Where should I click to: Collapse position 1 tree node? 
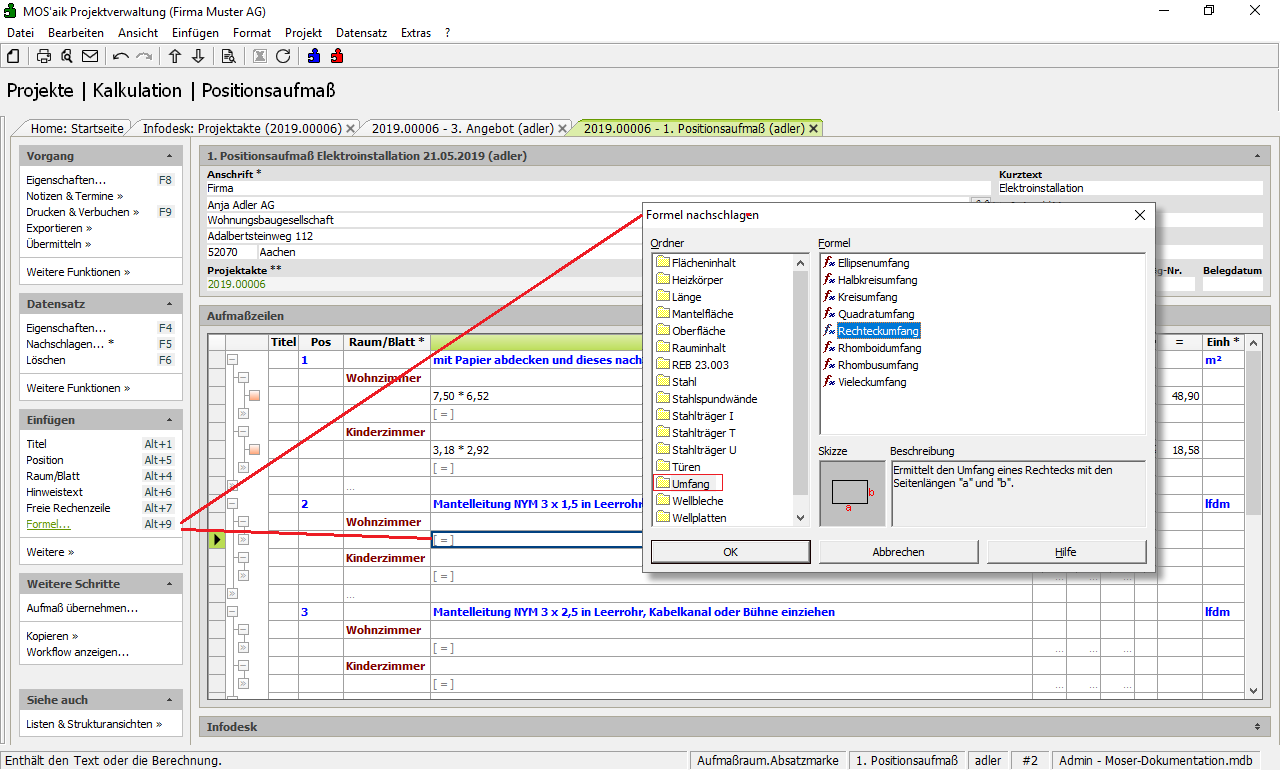coord(232,360)
